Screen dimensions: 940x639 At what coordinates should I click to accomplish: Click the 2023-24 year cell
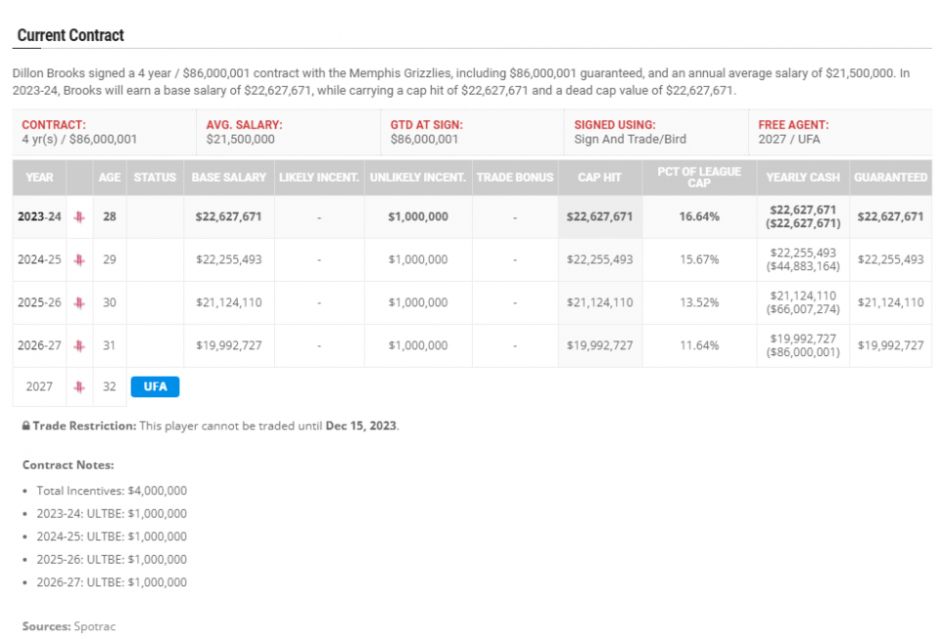click(x=40, y=216)
